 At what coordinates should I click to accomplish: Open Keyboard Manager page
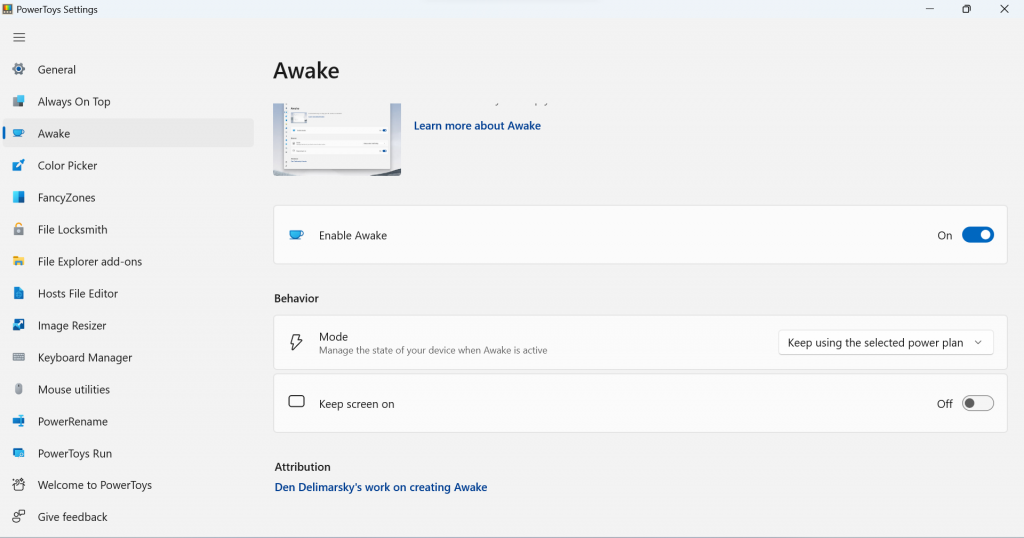(x=128, y=357)
